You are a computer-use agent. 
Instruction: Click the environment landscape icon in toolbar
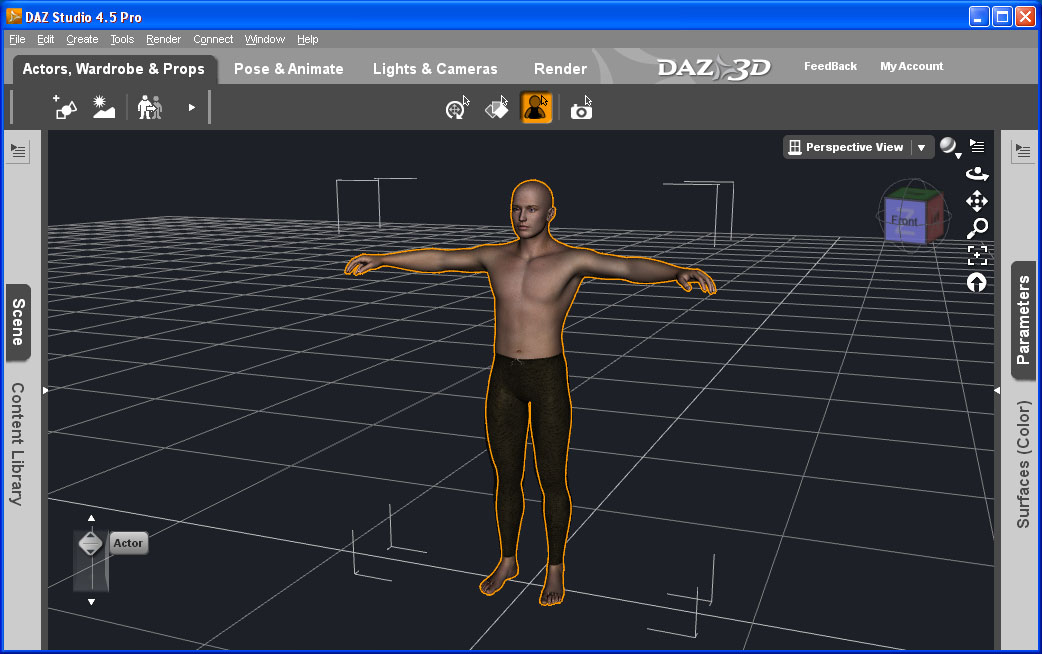[104, 107]
